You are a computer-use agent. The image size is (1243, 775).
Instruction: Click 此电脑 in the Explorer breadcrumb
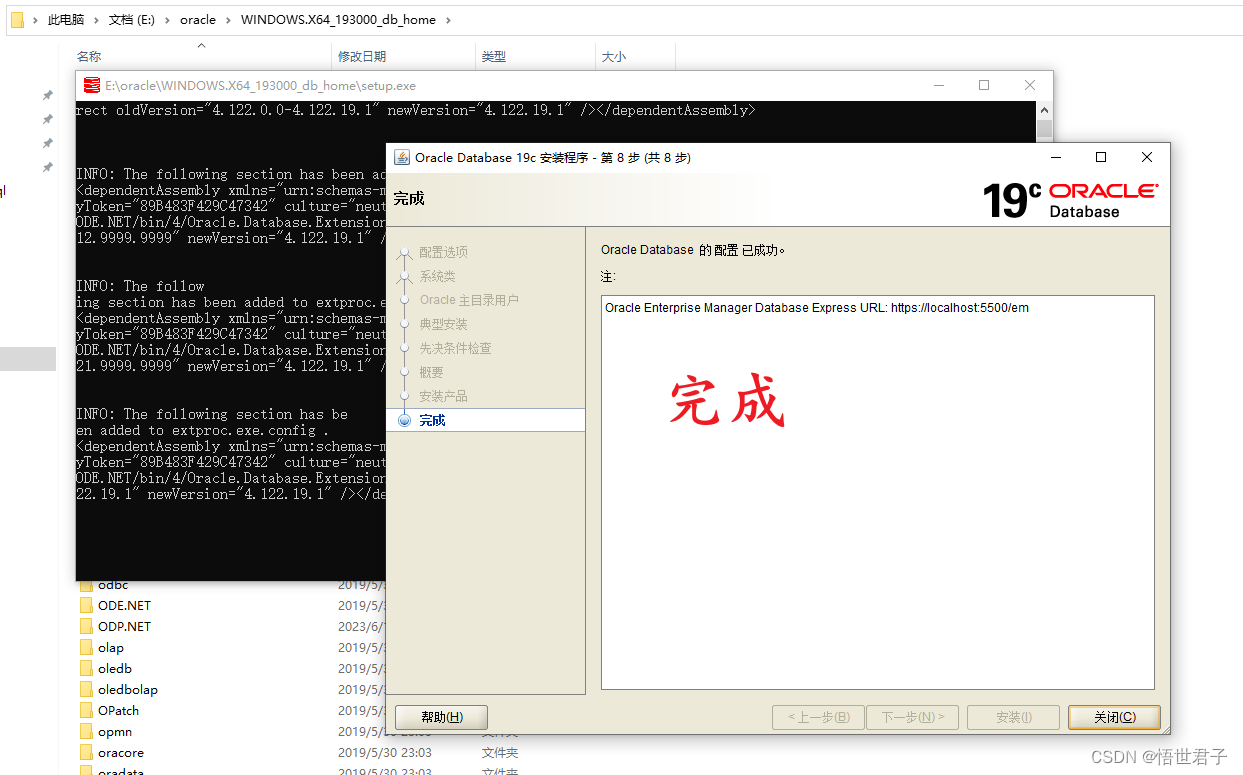66,20
